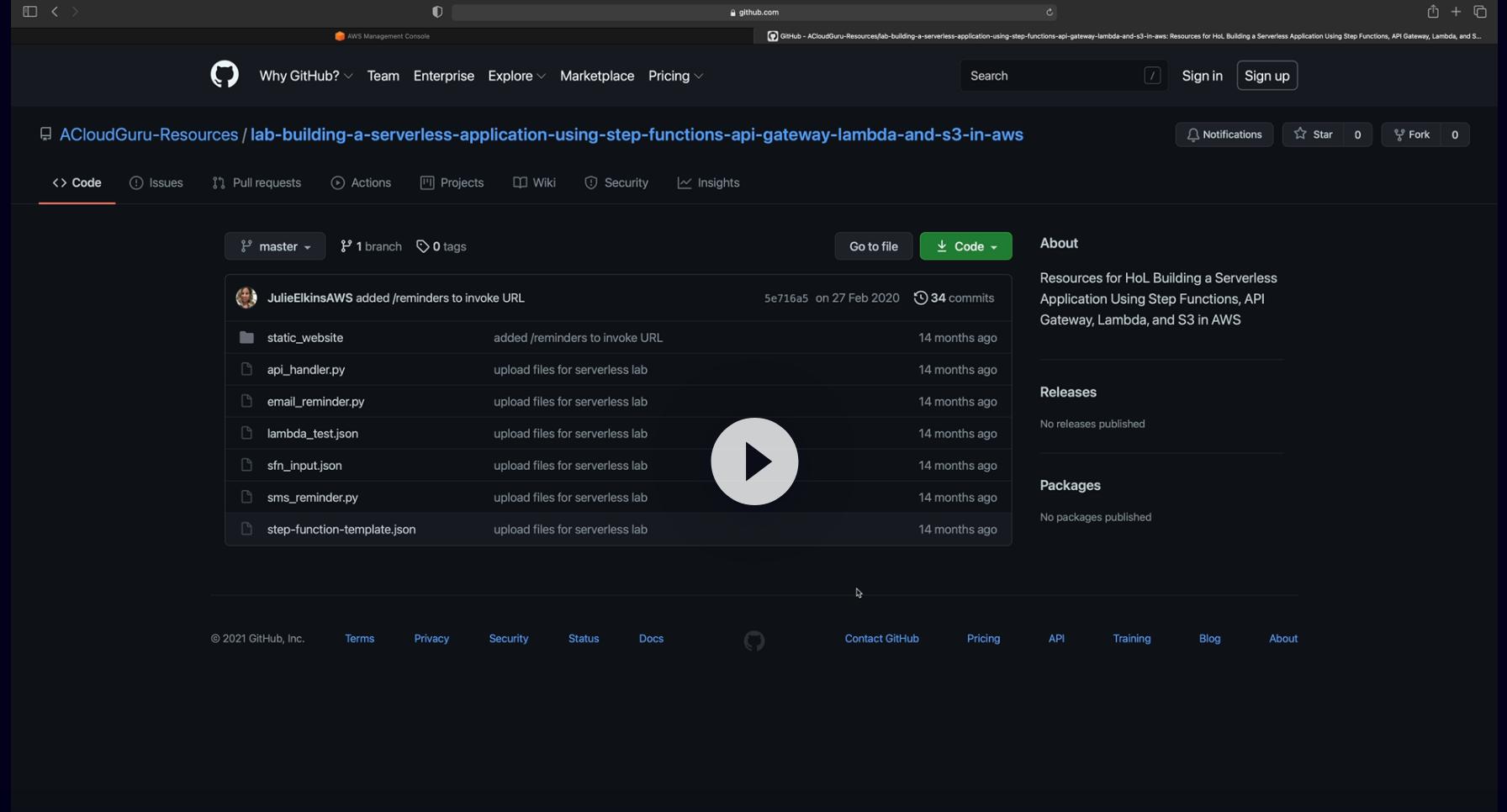The width and height of the screenshot is (1507, 812).
Task: Click the Sign in link
Action: pyautogui.click(x=1203, y=76)
